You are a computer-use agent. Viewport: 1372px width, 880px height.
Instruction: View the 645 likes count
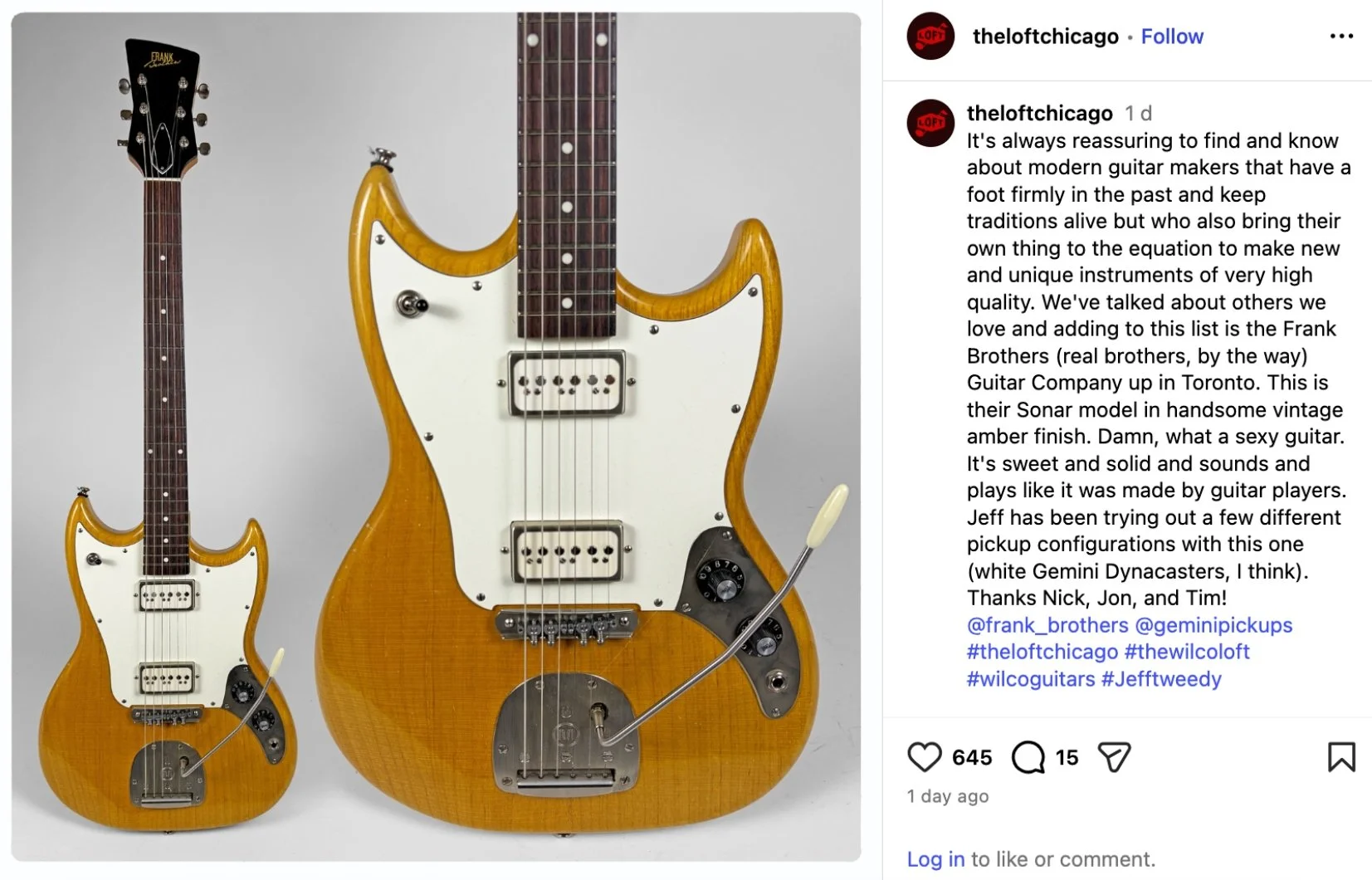click(972, 757)
